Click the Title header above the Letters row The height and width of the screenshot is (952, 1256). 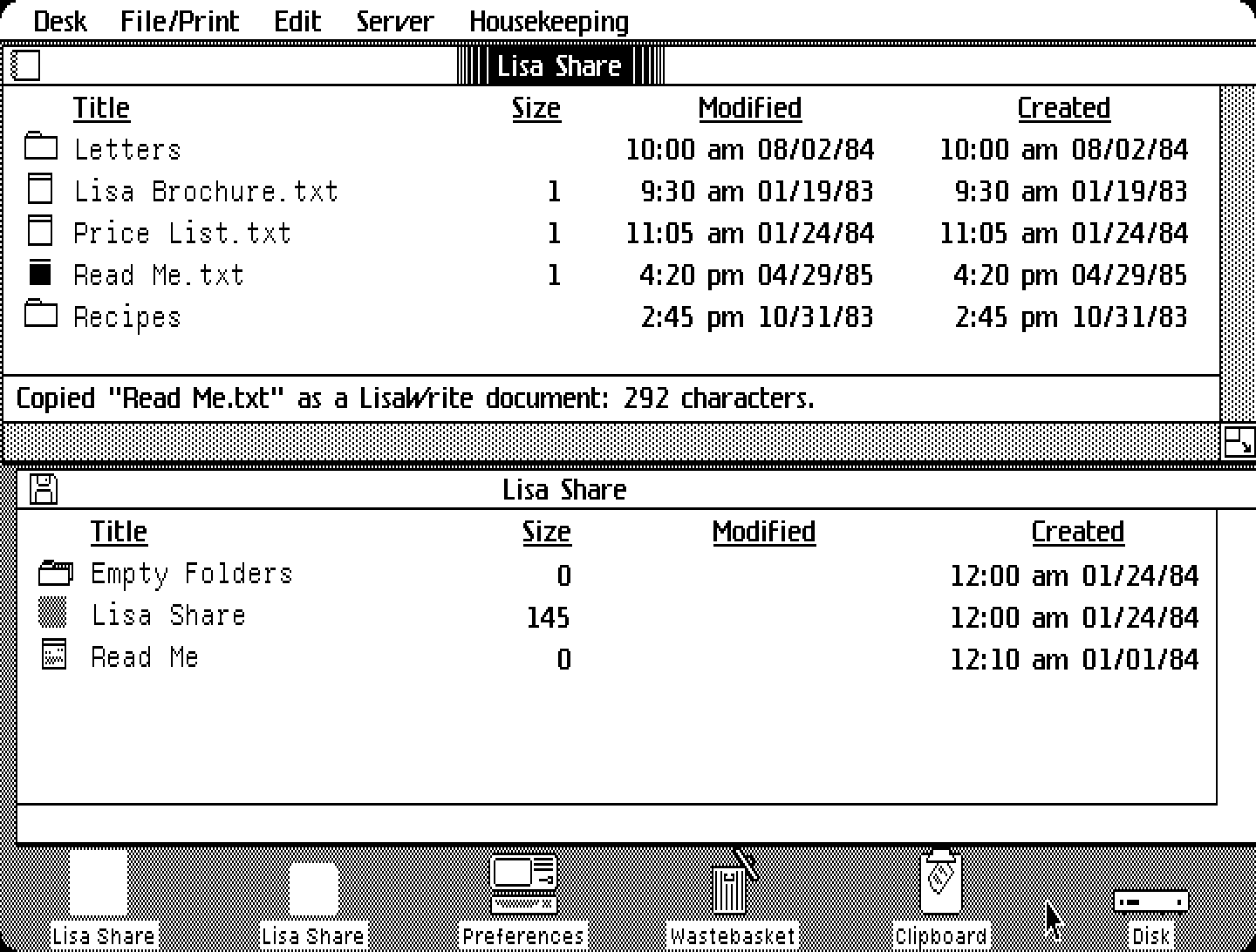(101, 107)
